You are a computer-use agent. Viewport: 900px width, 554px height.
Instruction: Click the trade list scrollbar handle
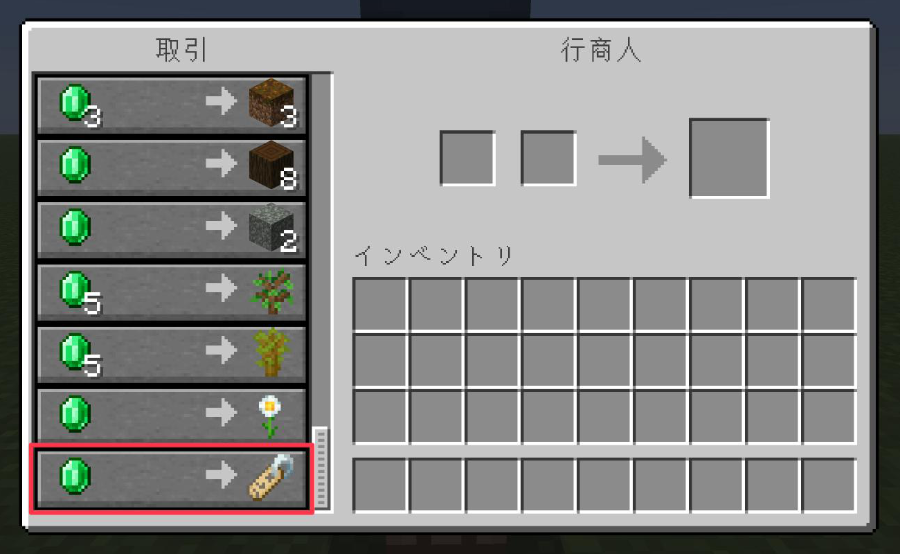321,467
